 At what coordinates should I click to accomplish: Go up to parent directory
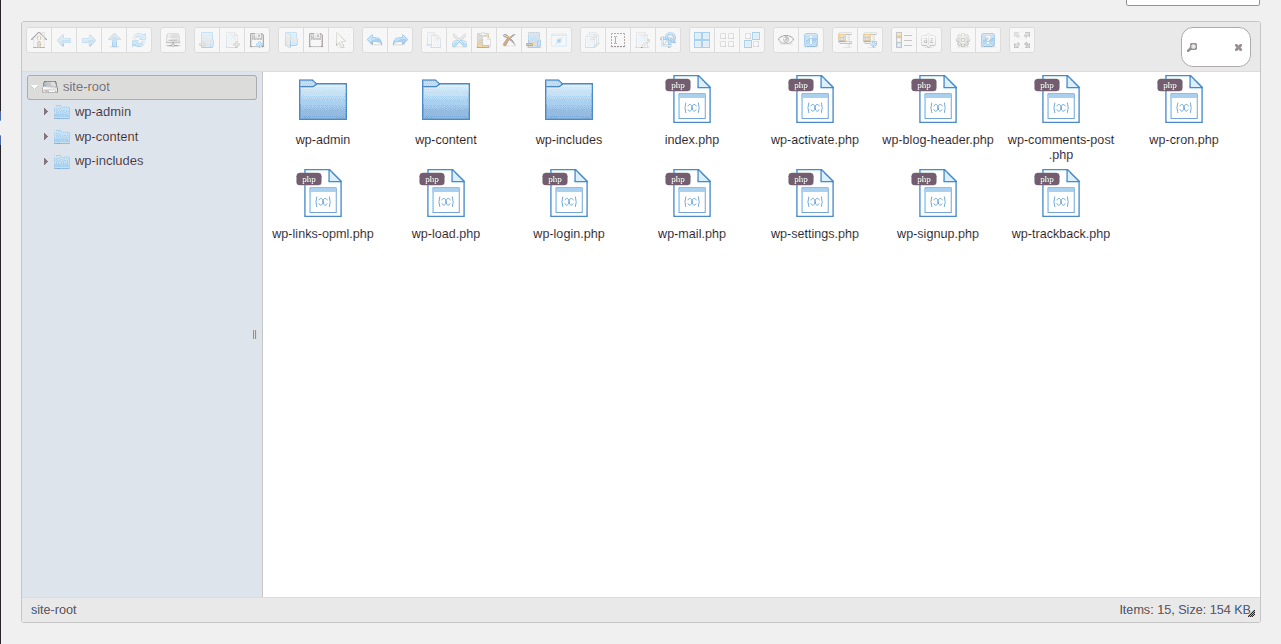114,41
